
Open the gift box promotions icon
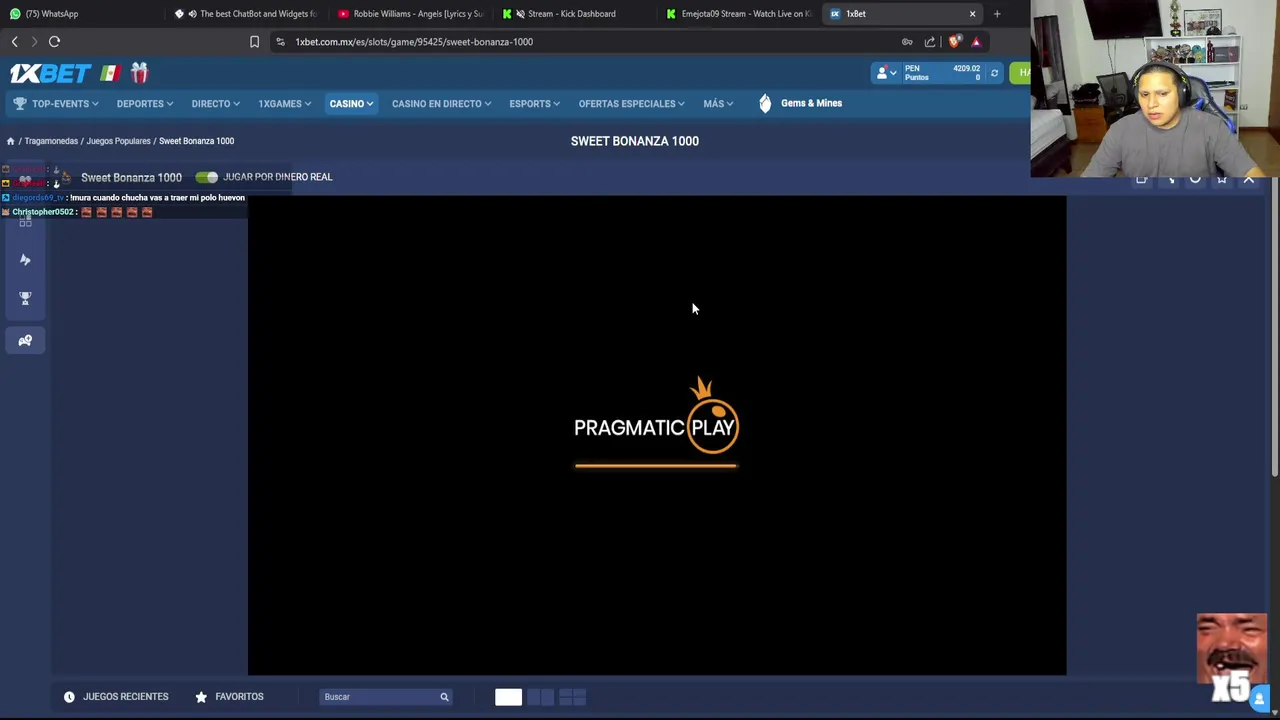tap(139, 72)
